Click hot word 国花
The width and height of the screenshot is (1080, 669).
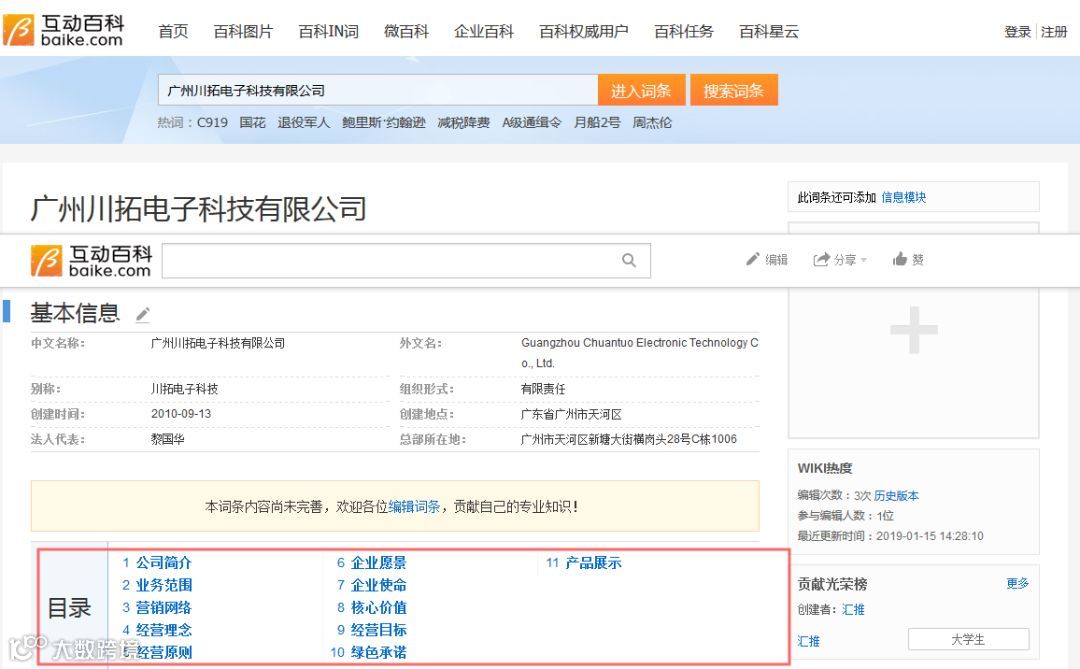click(252, 123)
